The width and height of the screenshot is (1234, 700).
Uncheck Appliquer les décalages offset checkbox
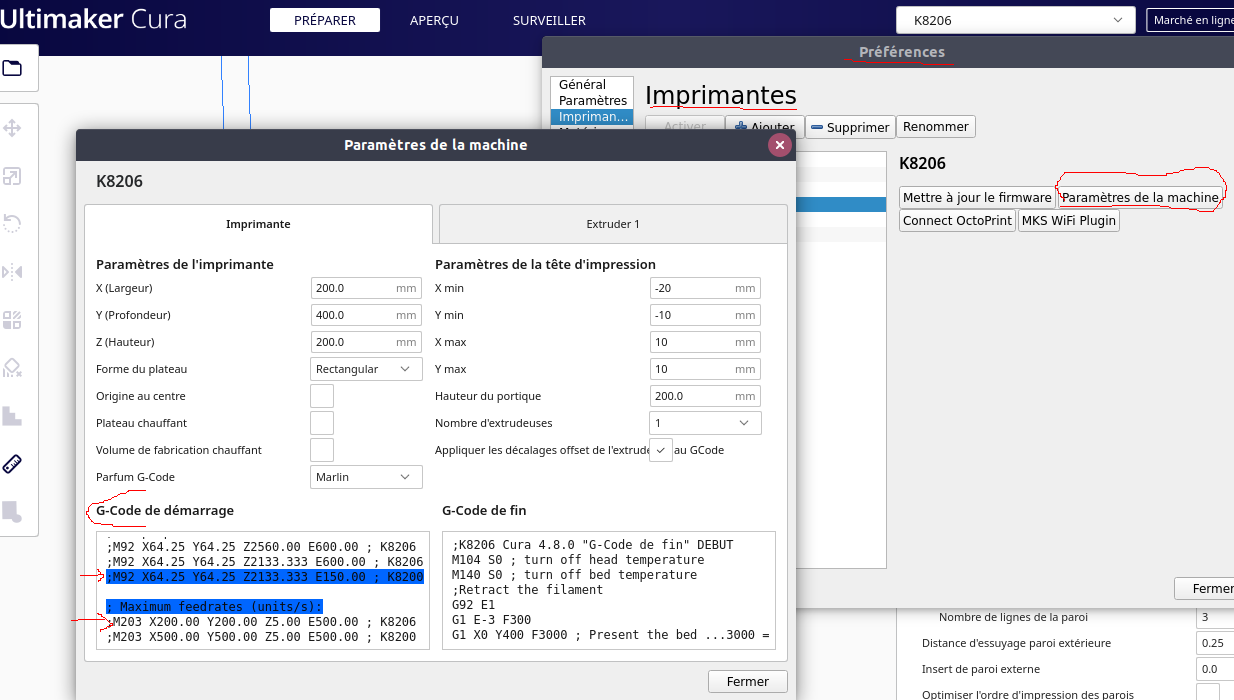click(x=661, y=450)
